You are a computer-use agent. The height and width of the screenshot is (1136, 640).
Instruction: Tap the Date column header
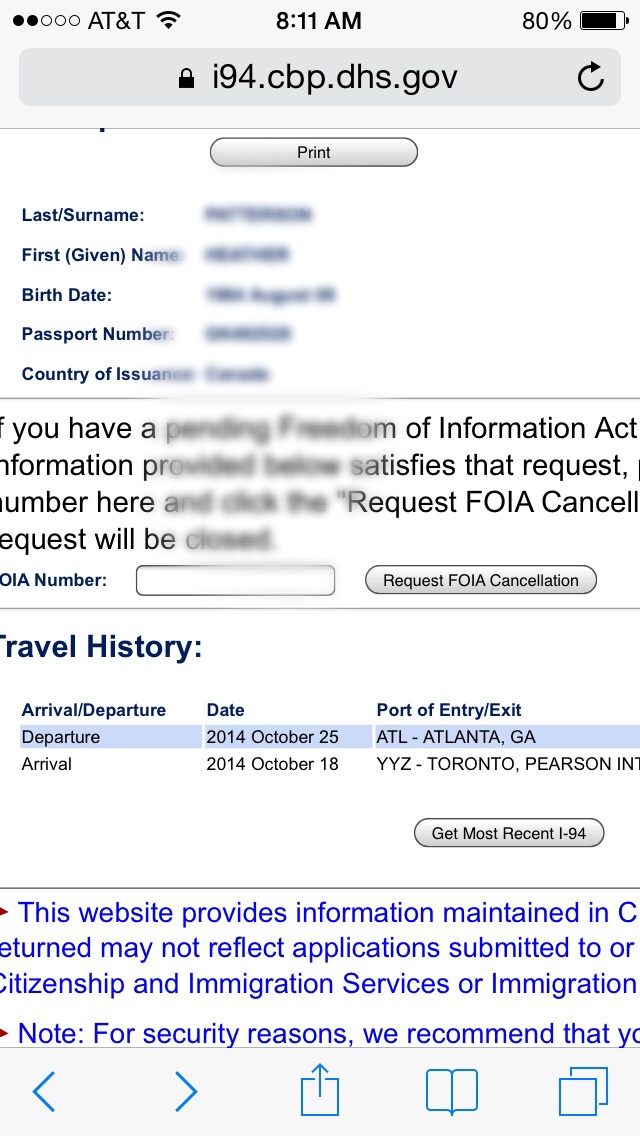coord(225,710)
